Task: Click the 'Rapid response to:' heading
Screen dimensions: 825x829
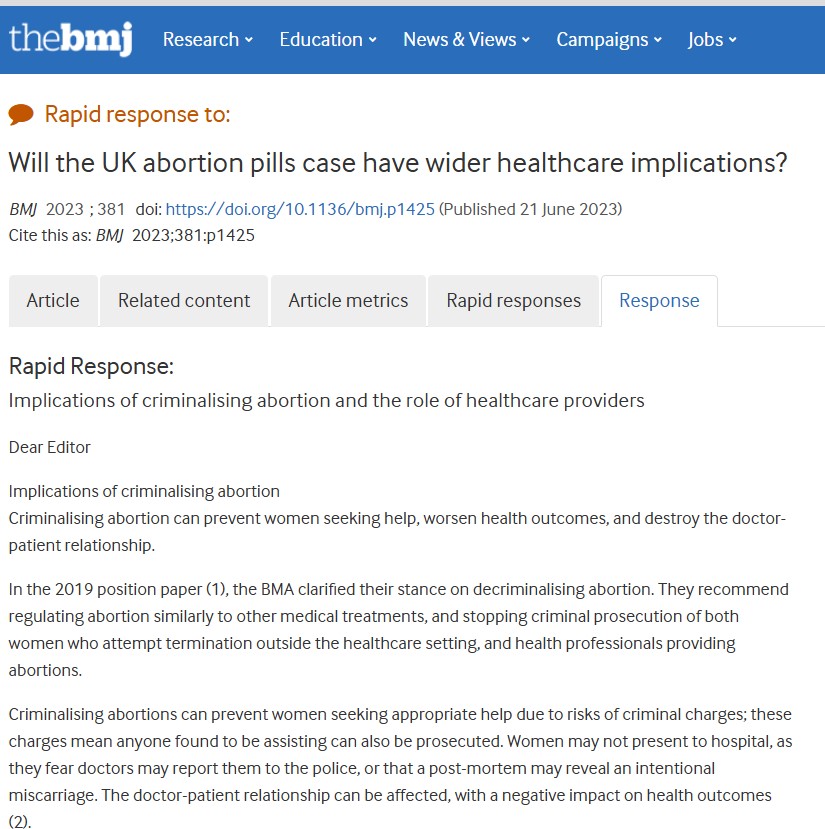Action: (x=137, y=115)
